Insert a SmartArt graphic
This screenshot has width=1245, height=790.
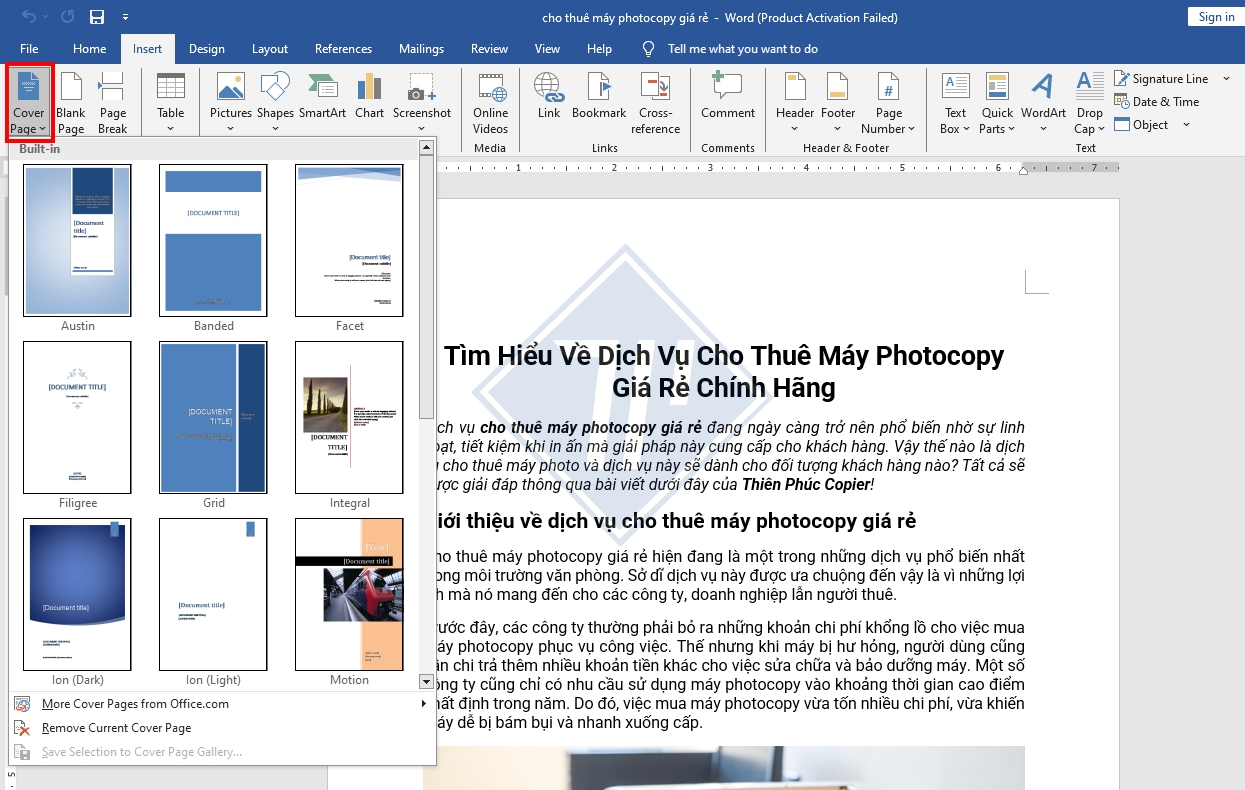322,100
